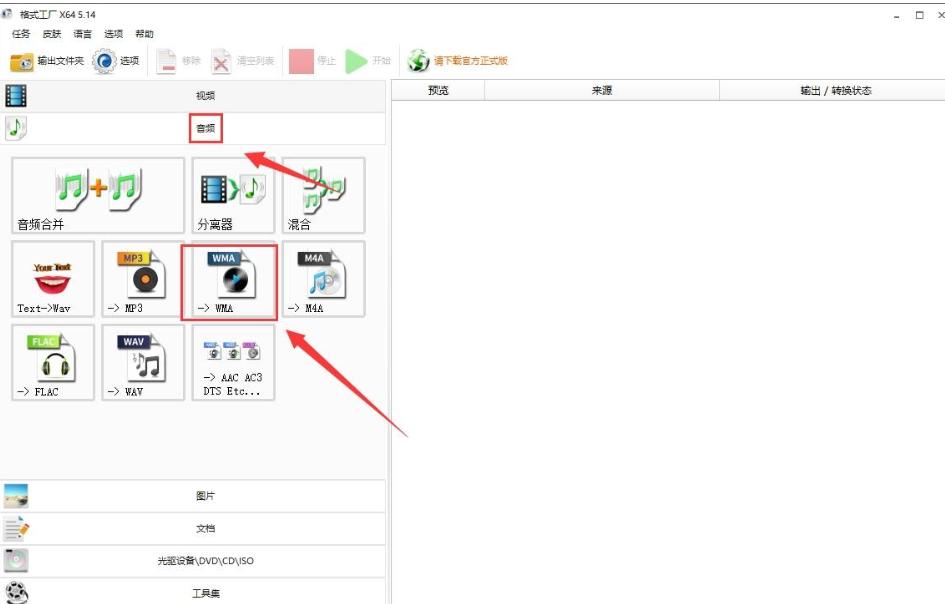Expand the 文档 document section
This screenshot has height=604, width=945.
coord(205,528)
